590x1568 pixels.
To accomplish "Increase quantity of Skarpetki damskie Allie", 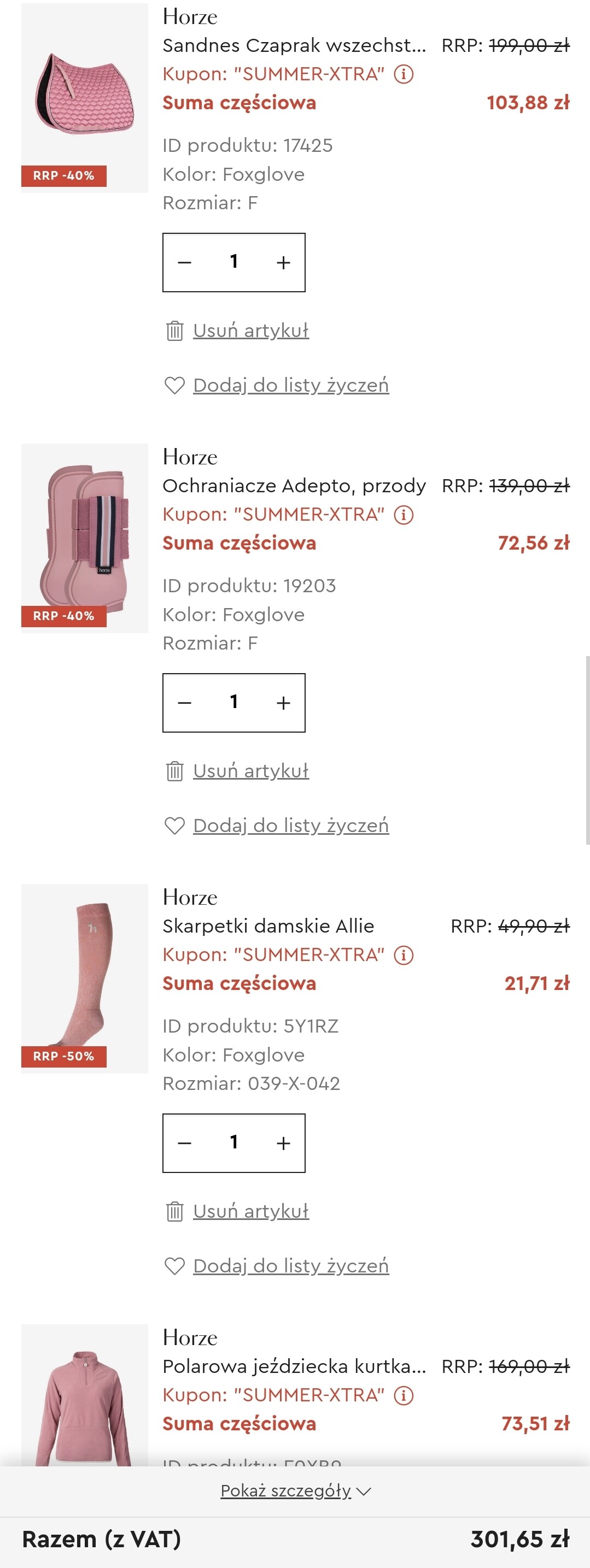I will click(283, 1143).
